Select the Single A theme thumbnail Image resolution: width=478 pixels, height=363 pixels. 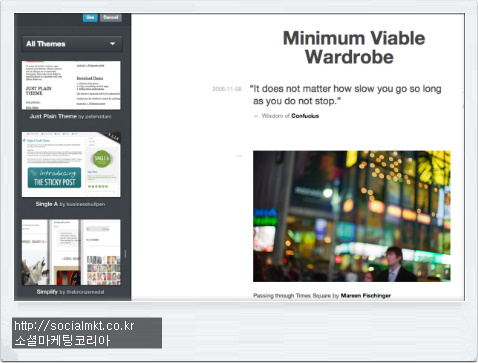click(x=71, y=164)
